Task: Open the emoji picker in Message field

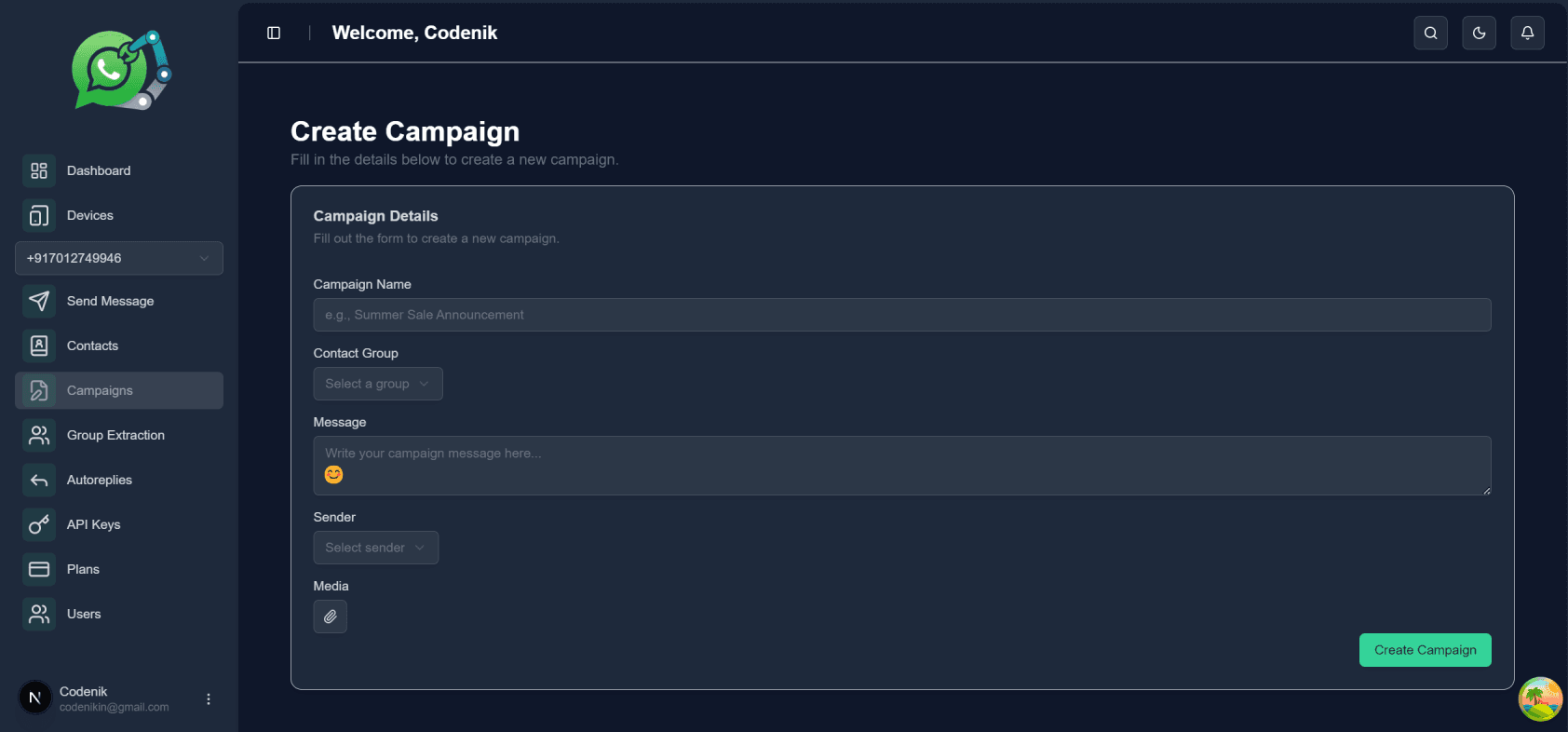Action: pyautogui.click(x=332, y=475)
